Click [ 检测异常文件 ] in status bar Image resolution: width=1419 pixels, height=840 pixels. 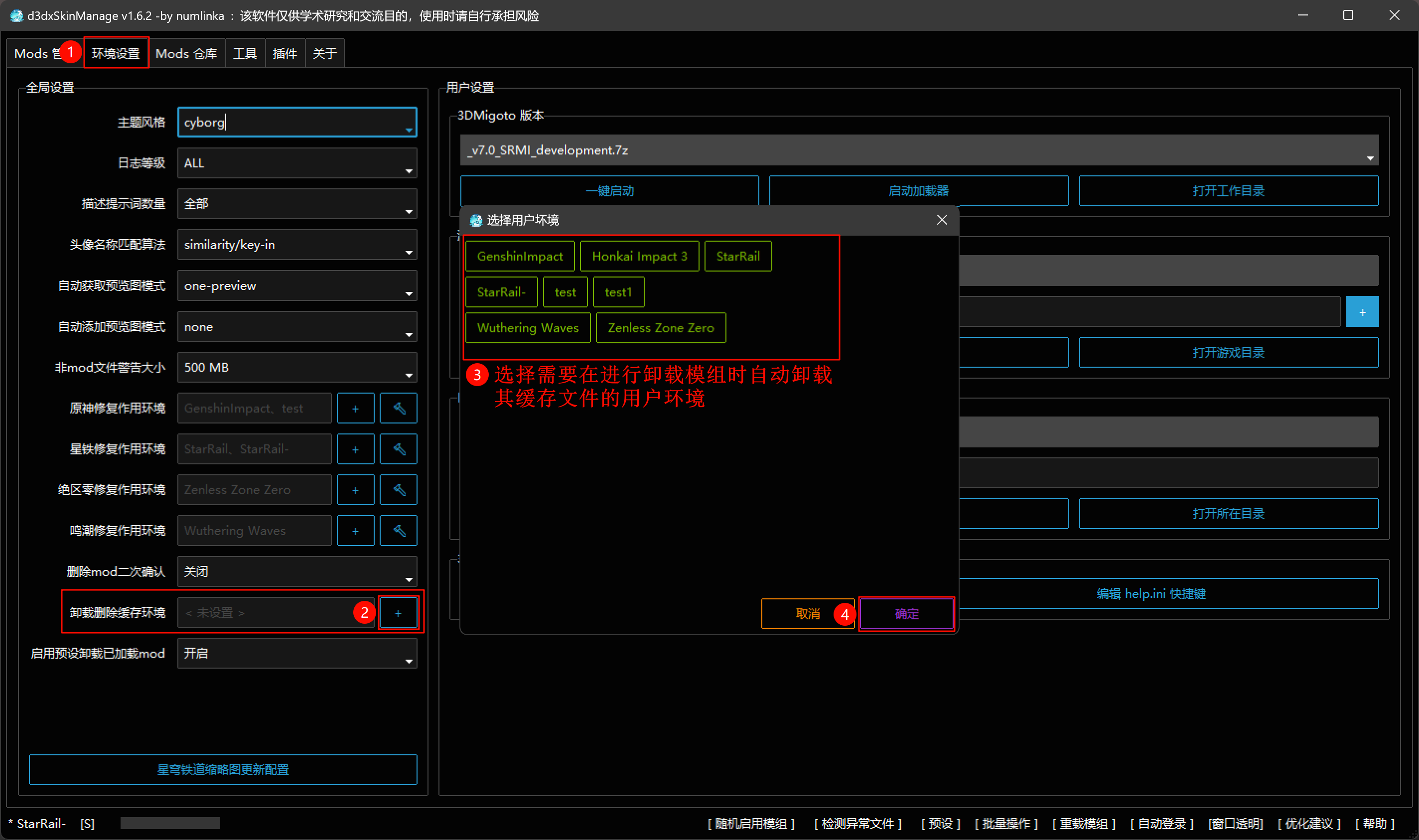[x=857, y=824]
